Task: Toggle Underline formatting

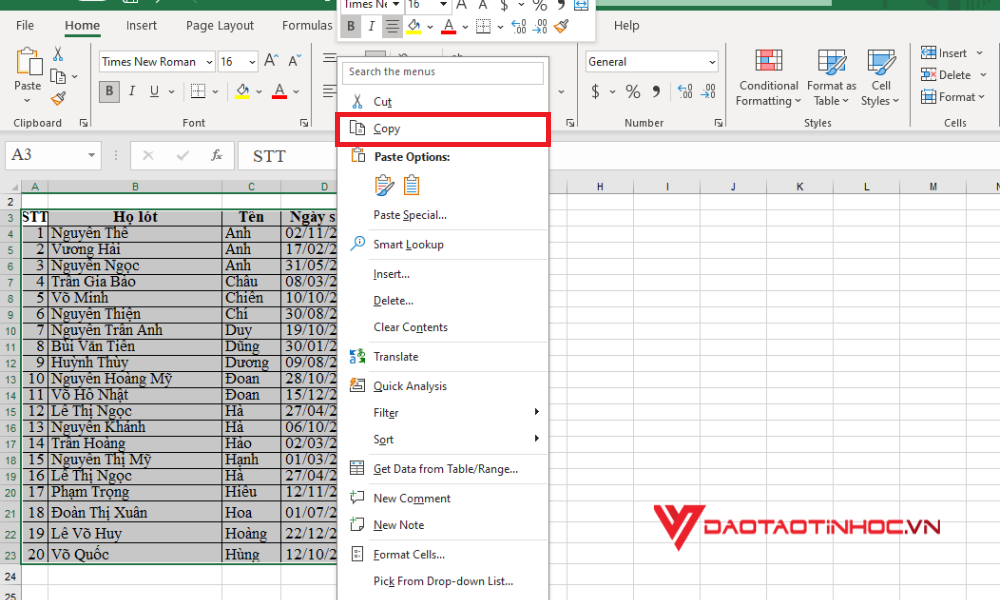Action: click(154, 91)
